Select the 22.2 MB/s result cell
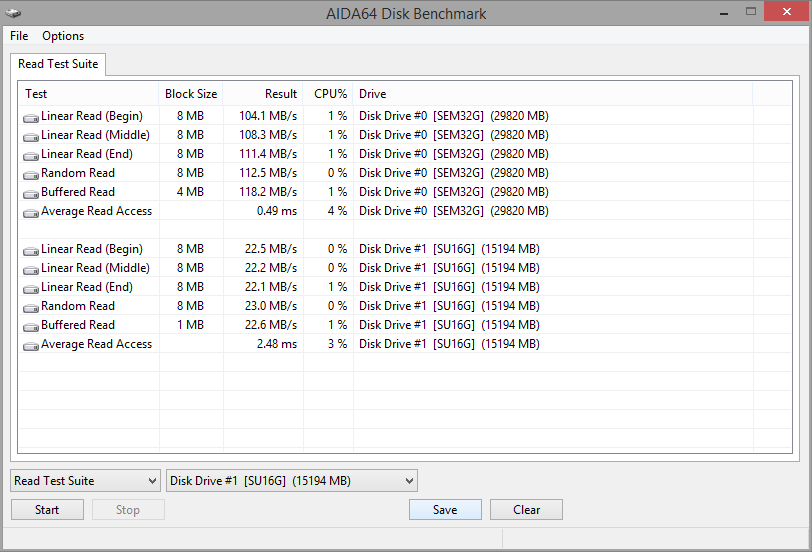The width and height of the screenshot is (812, 552). [271, 268]
